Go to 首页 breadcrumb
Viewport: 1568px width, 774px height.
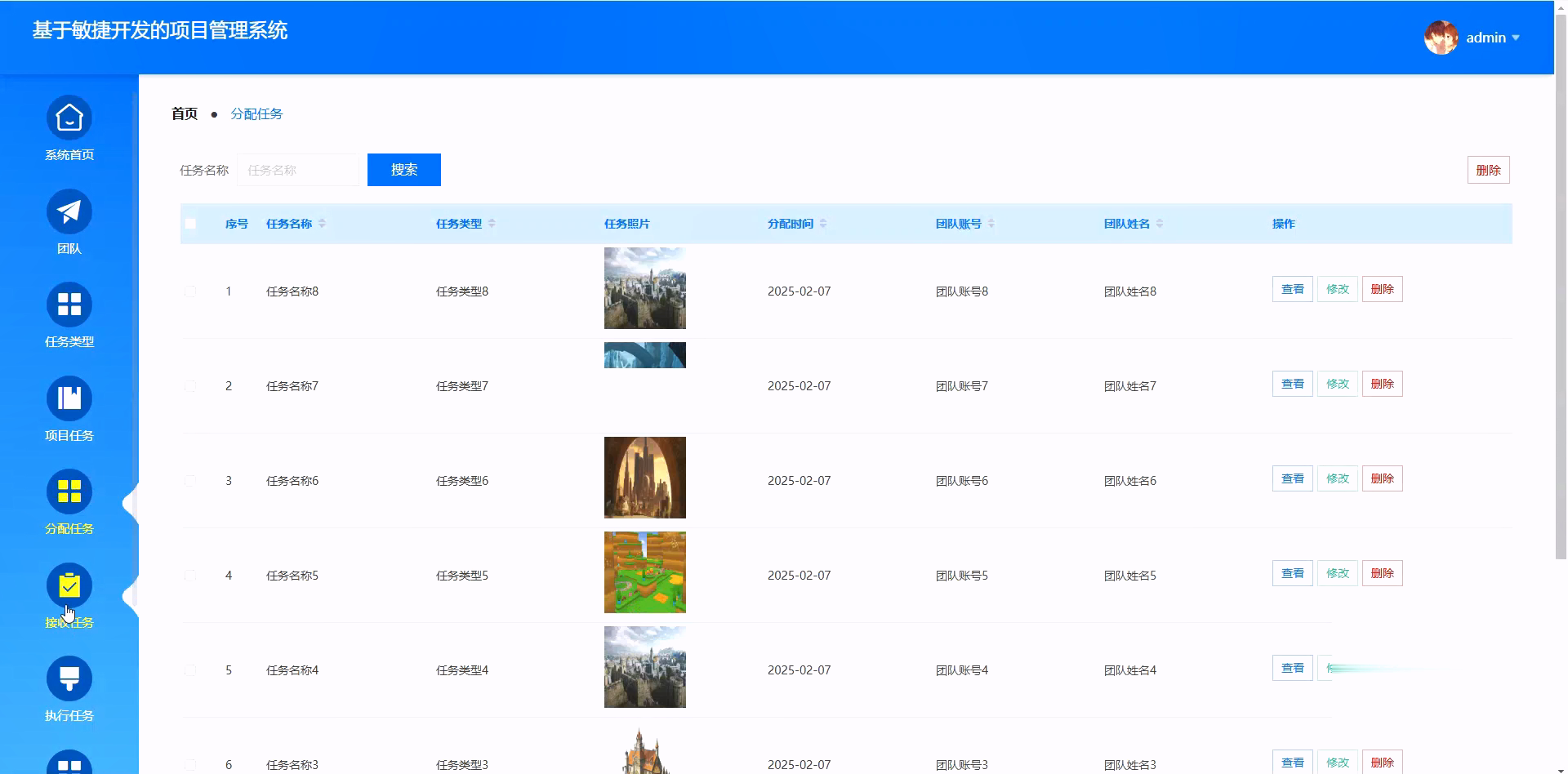coord(185,113)
